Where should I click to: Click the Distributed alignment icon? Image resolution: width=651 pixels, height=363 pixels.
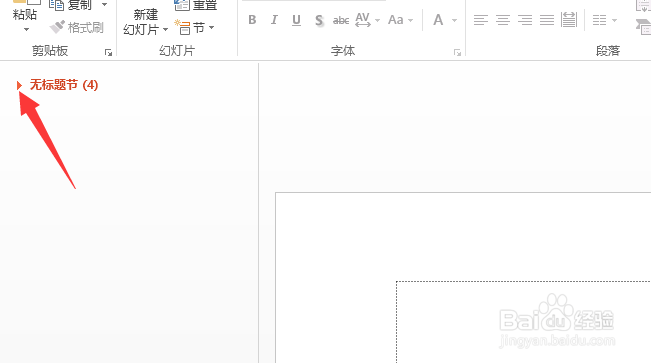(x=569, y=20)
